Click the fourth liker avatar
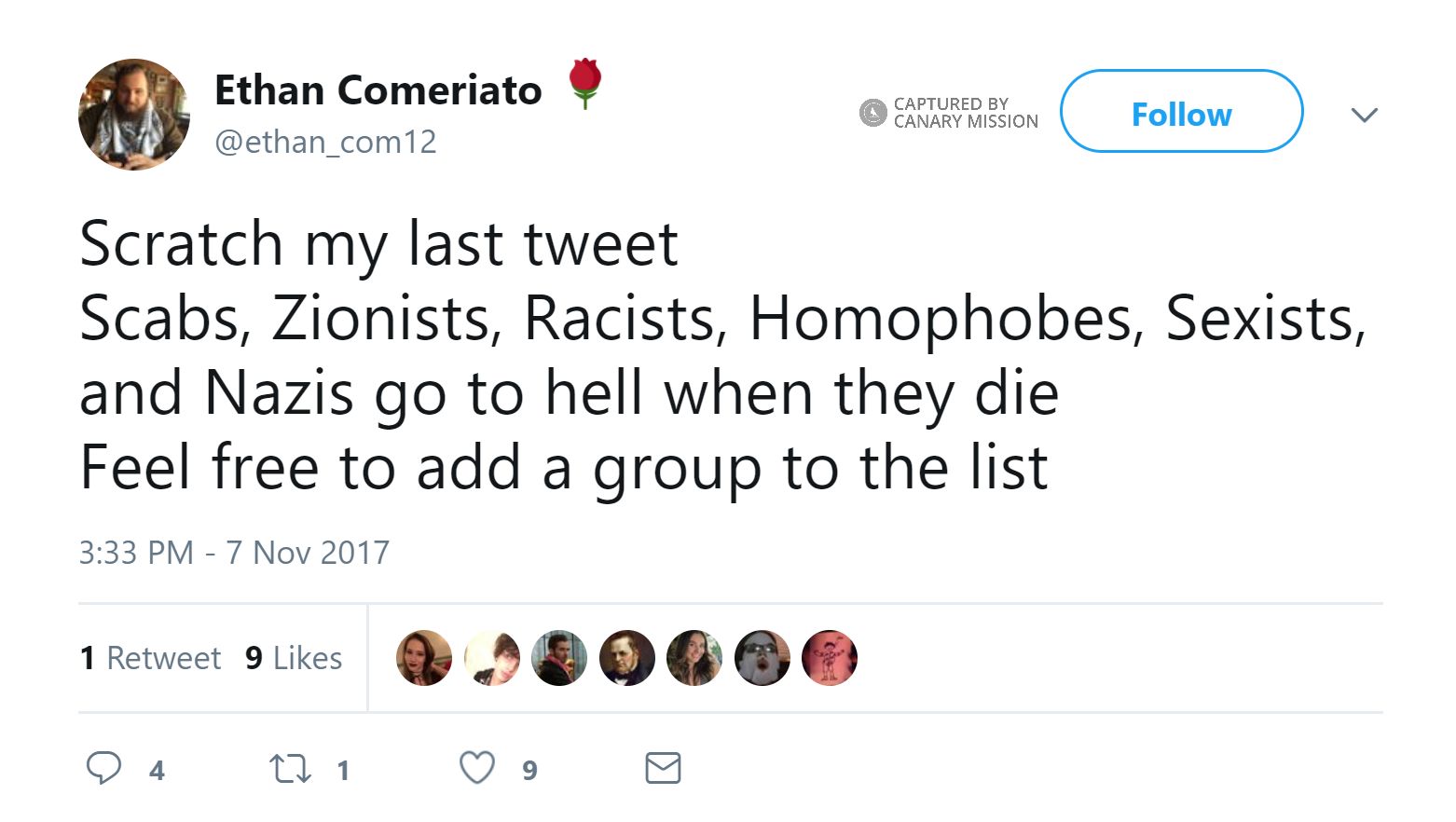This screenshot has width=1456, height=822. [627, 658]
